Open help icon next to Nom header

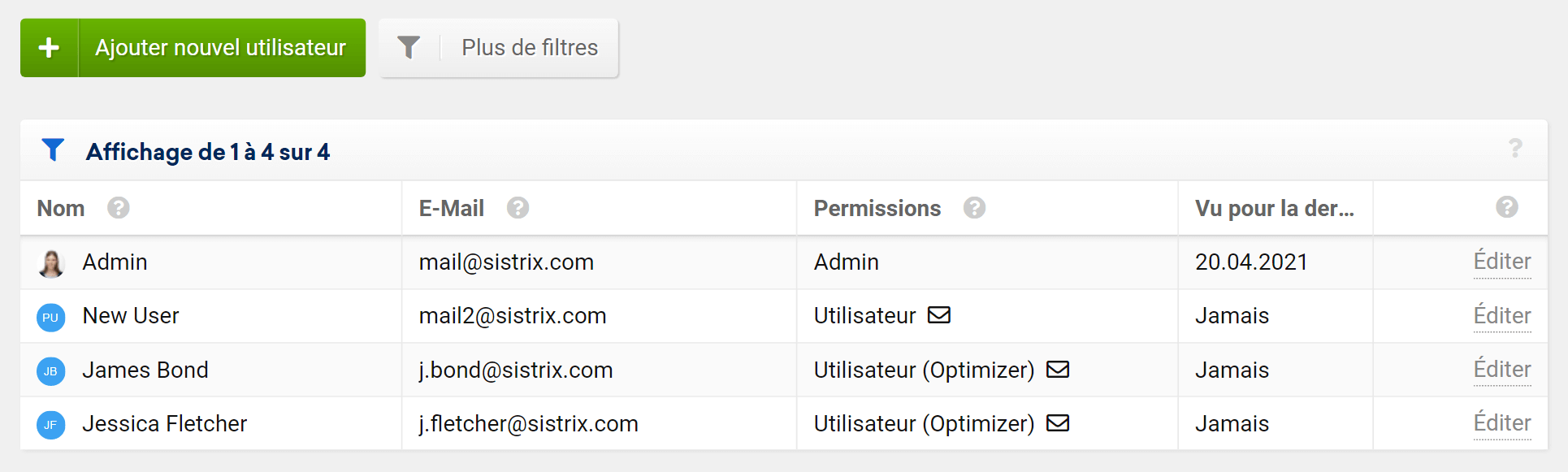click(119, 208)
